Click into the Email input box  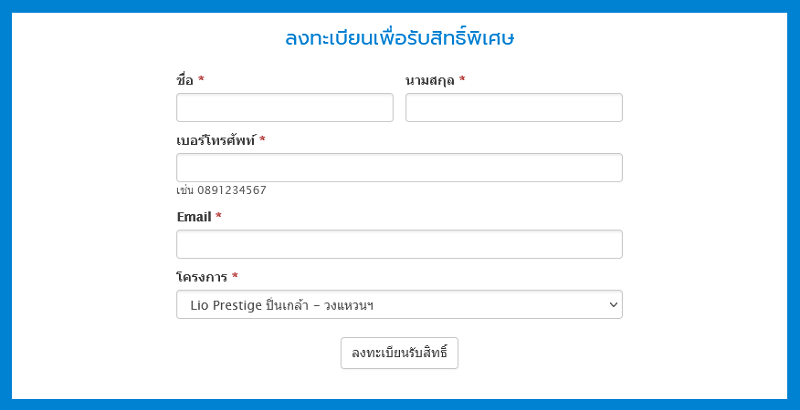coord(399,244)
